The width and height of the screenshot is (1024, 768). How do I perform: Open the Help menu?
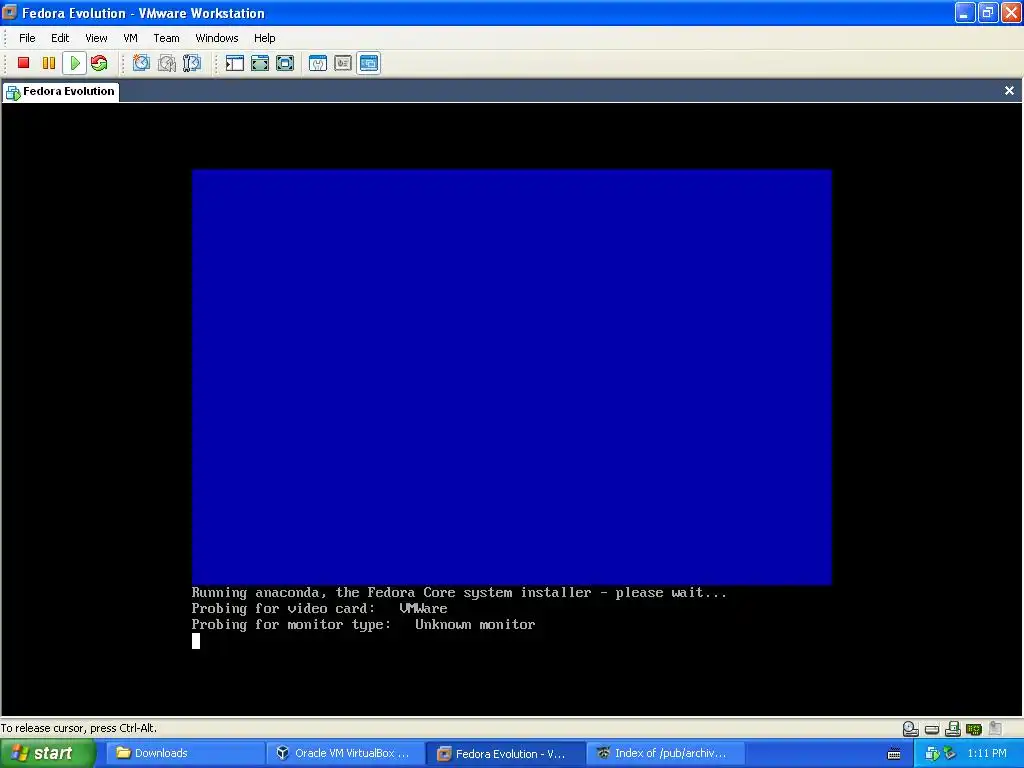coord(264,38)
